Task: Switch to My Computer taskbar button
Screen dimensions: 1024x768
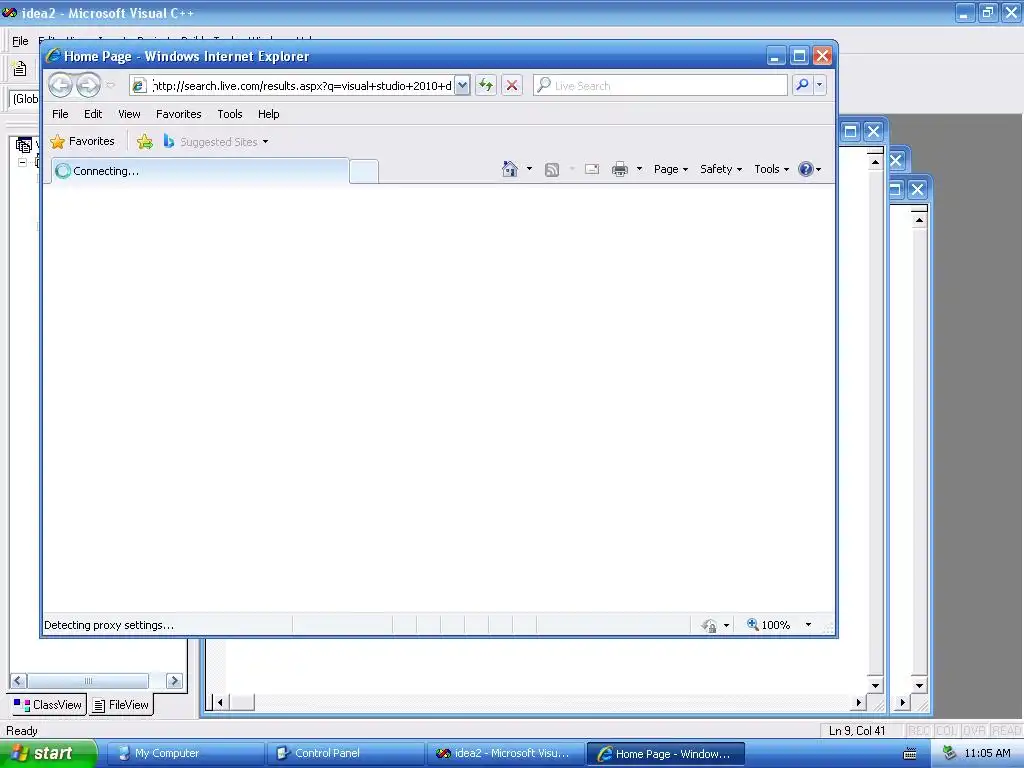Action: (185, 754)
